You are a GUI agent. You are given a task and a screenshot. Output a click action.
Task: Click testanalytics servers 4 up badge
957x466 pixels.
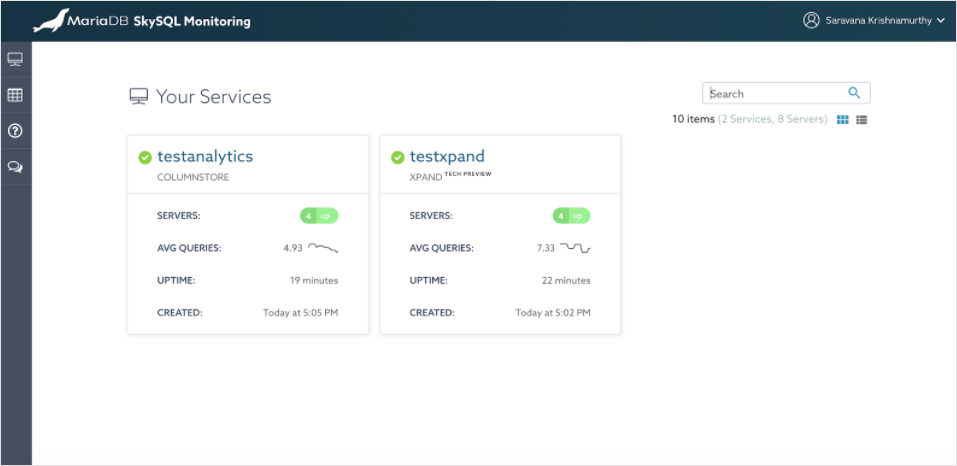pos(319,216)
